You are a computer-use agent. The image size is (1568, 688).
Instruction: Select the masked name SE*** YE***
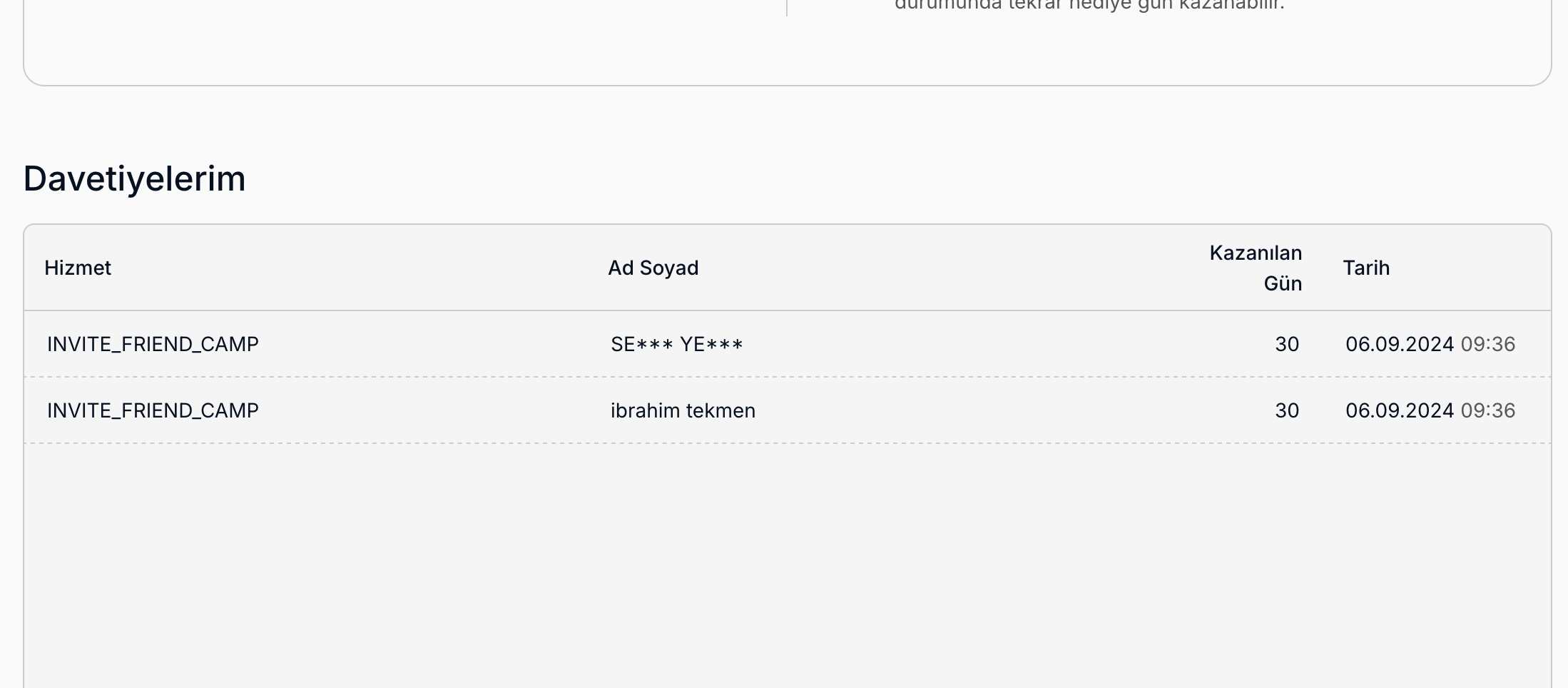676,344
